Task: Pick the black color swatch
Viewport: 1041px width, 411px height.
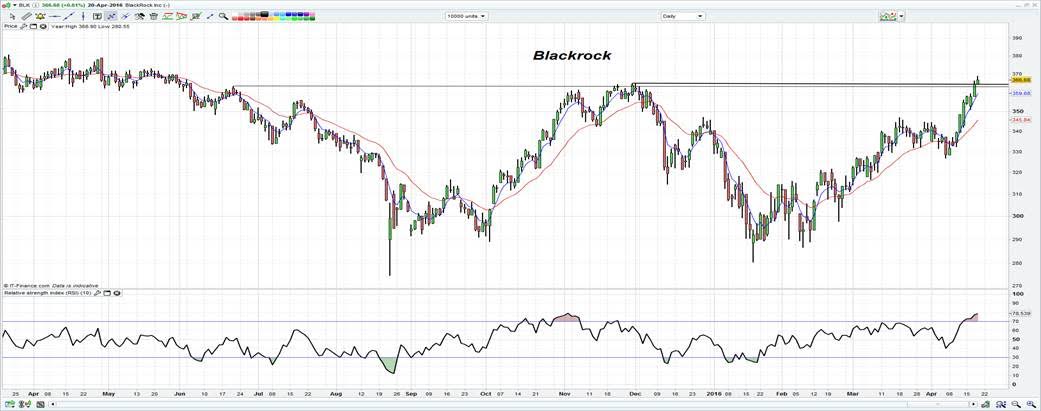Action: (x=264, y=14)
